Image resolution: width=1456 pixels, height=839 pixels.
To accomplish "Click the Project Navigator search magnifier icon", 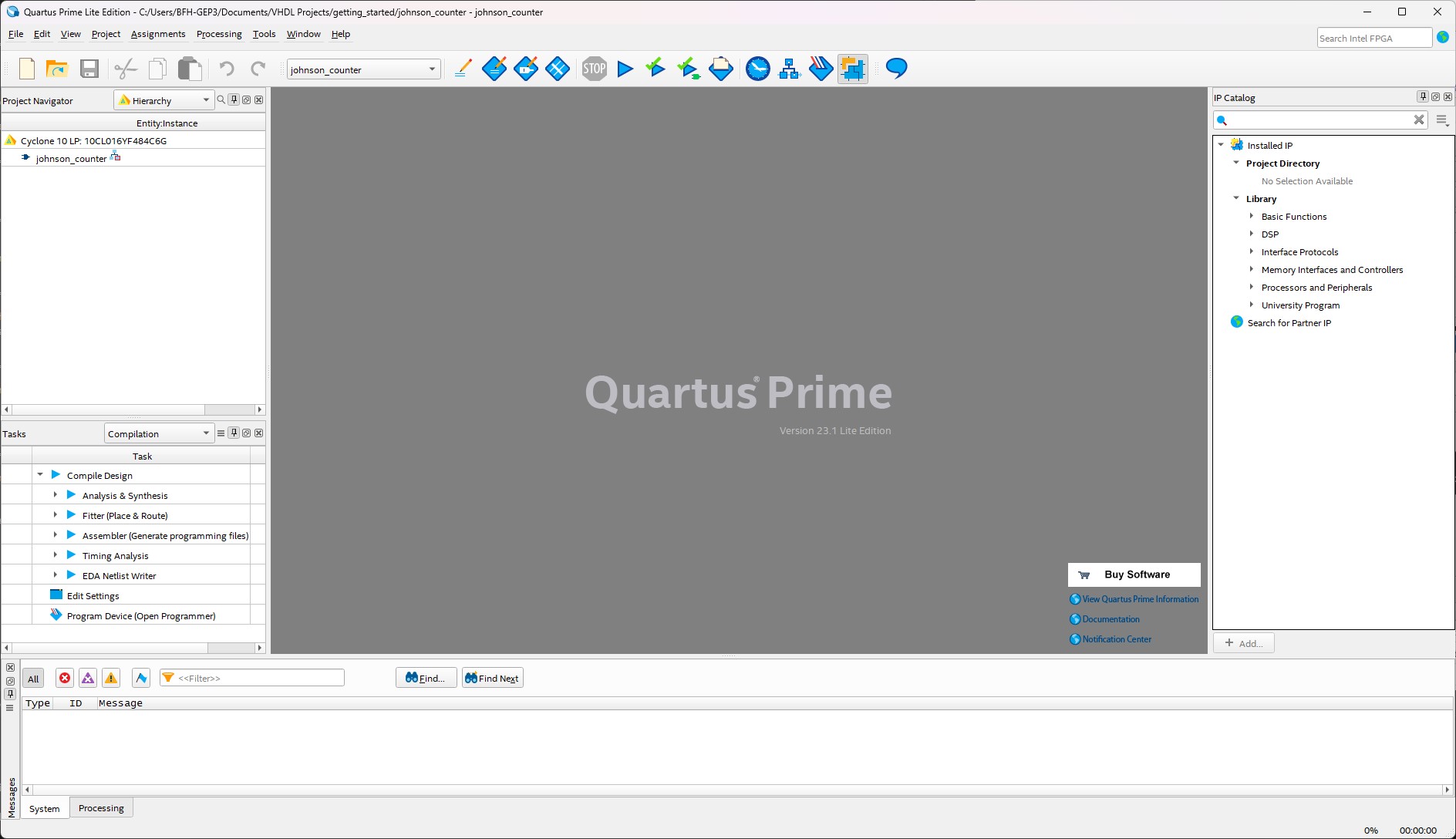I will [221, 100].
